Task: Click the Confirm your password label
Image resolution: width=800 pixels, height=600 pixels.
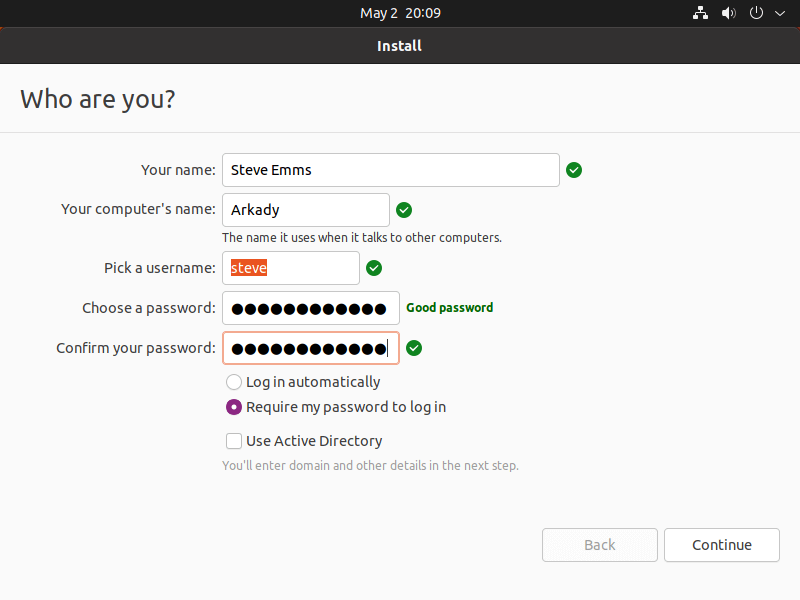Action: (x=136, y=348)
